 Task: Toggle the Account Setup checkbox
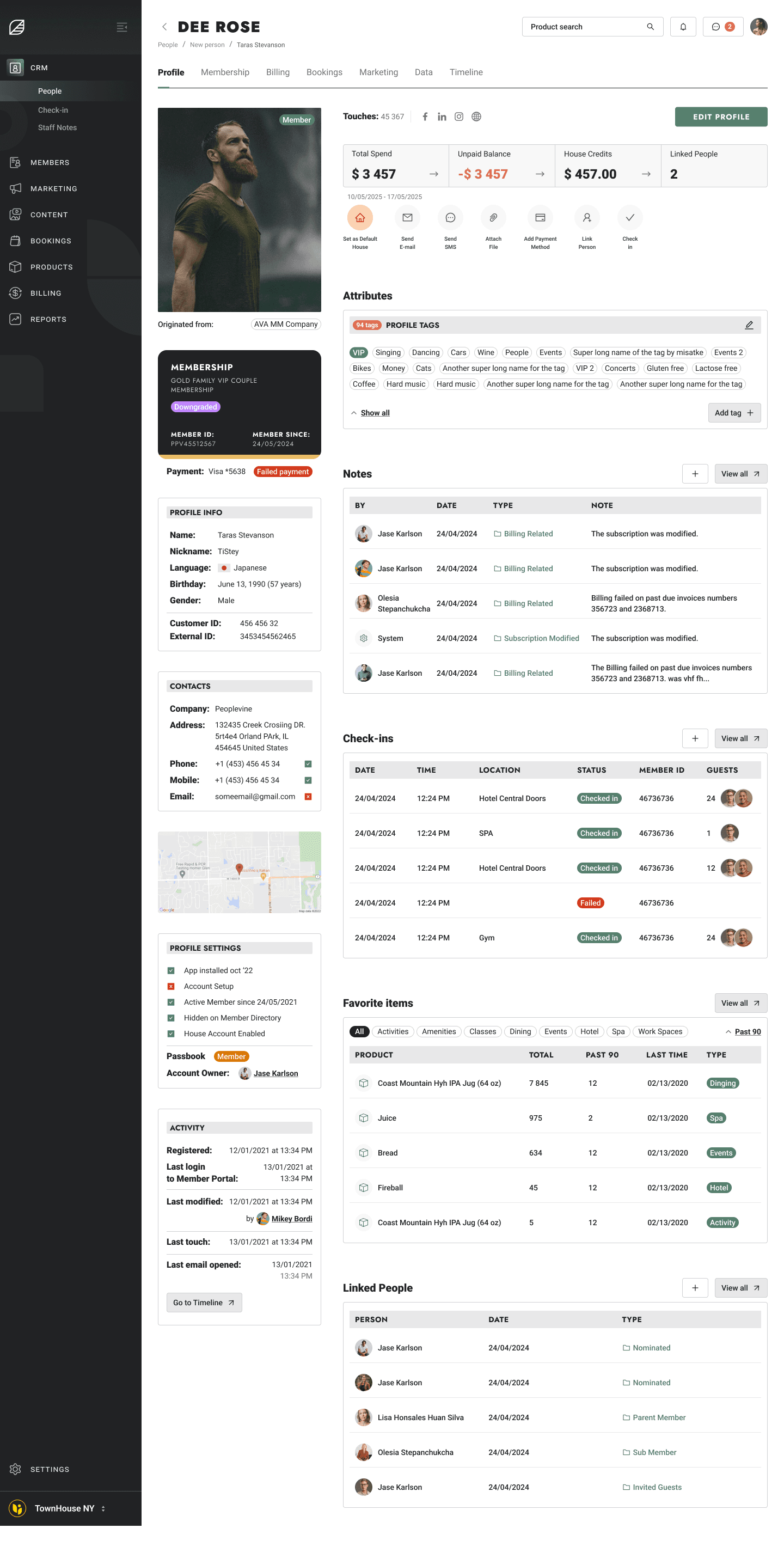pos(170,986)
